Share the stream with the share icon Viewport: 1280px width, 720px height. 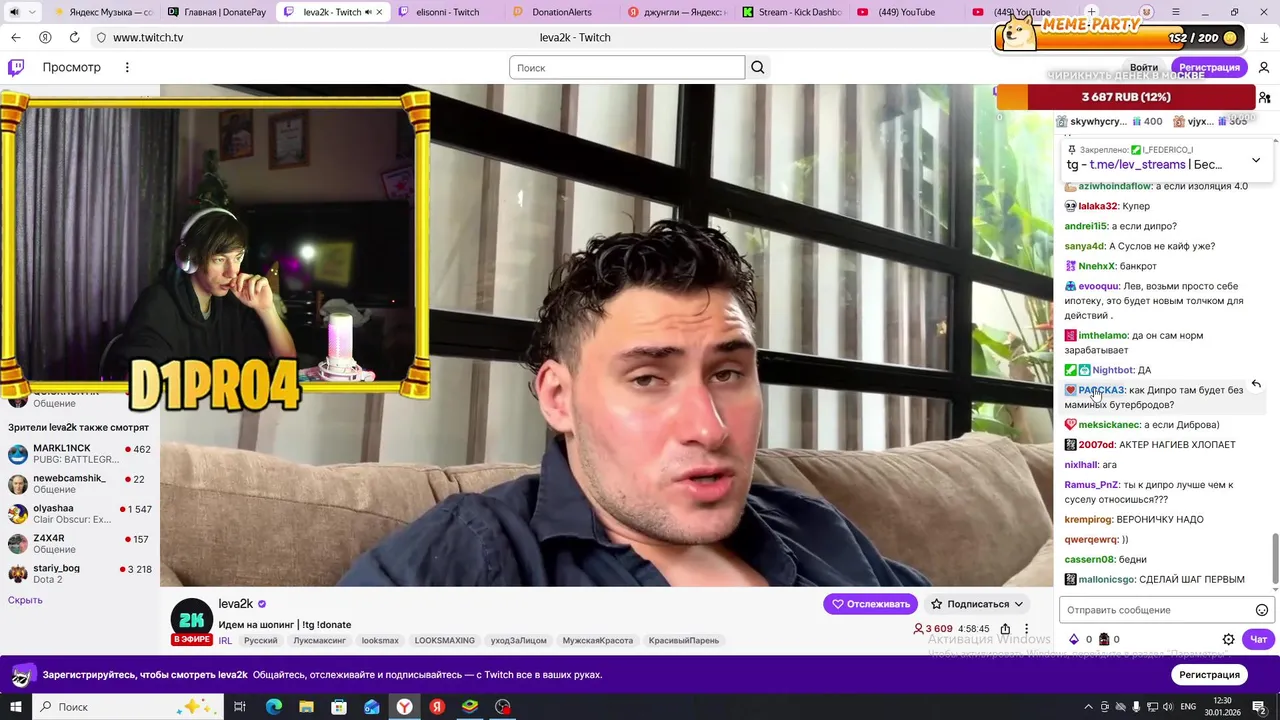[x=1005, y=629]
